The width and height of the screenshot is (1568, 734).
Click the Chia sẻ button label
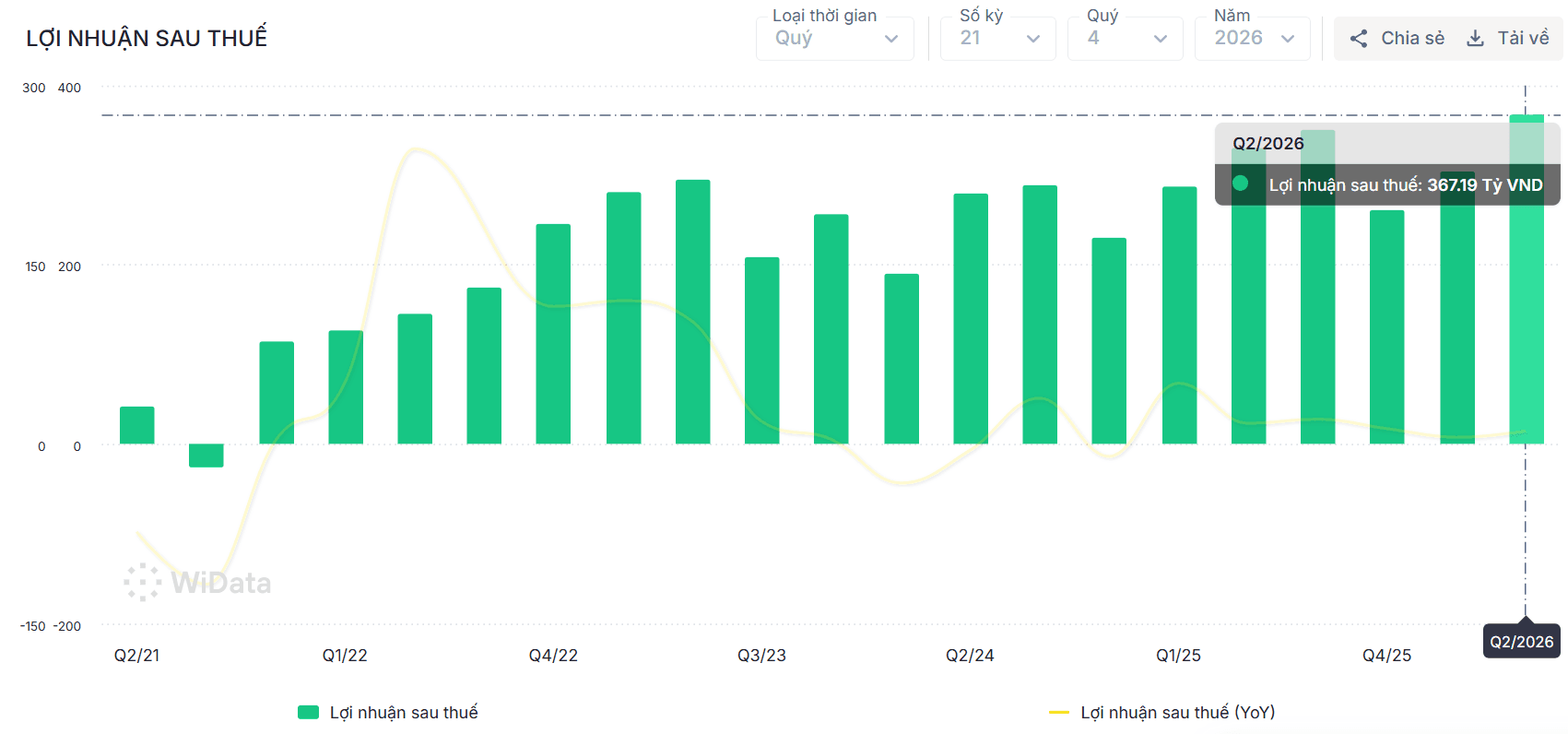pyautogui.click(x=1412, y=39)
